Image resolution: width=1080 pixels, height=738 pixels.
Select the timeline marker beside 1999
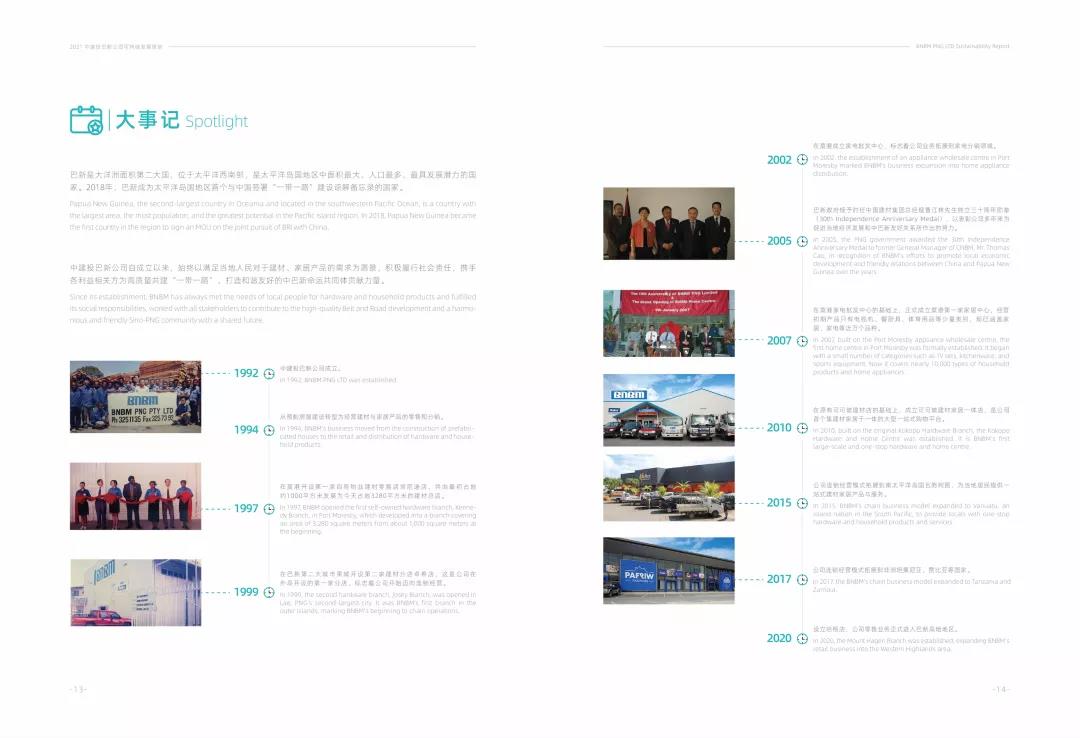269,592
